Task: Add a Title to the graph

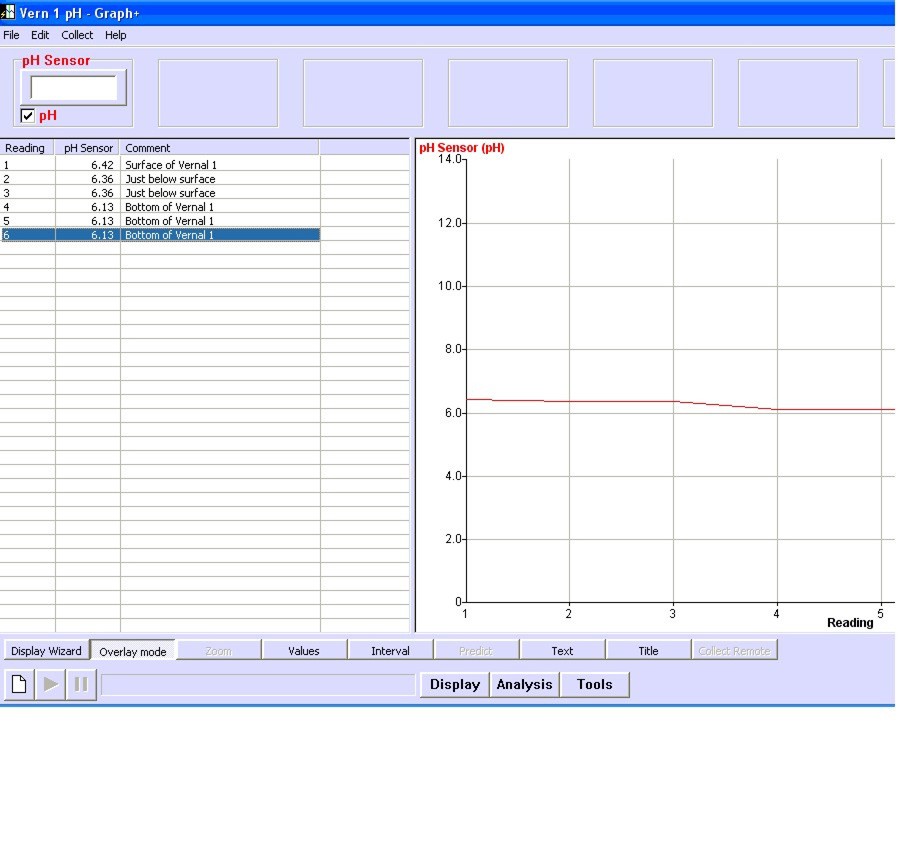Action: (648, 649)
